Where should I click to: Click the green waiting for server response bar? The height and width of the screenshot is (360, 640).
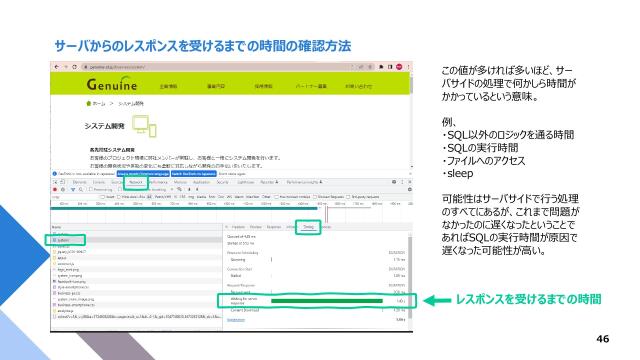coord(327,301)
